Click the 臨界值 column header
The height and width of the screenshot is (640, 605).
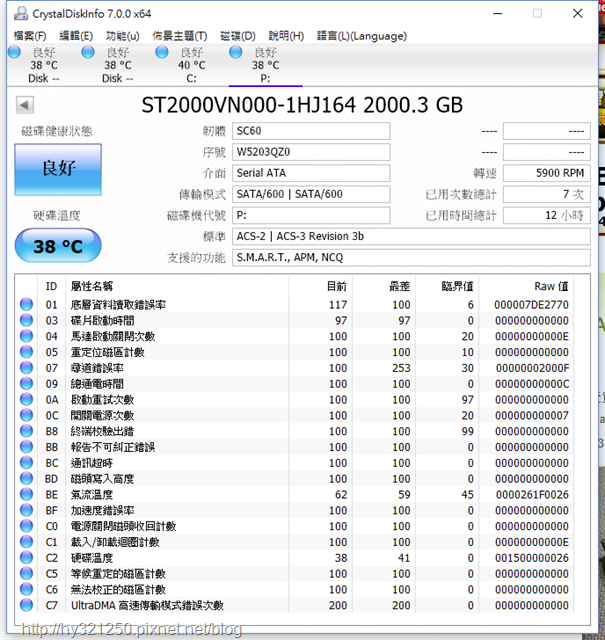[x=457, y=286]
